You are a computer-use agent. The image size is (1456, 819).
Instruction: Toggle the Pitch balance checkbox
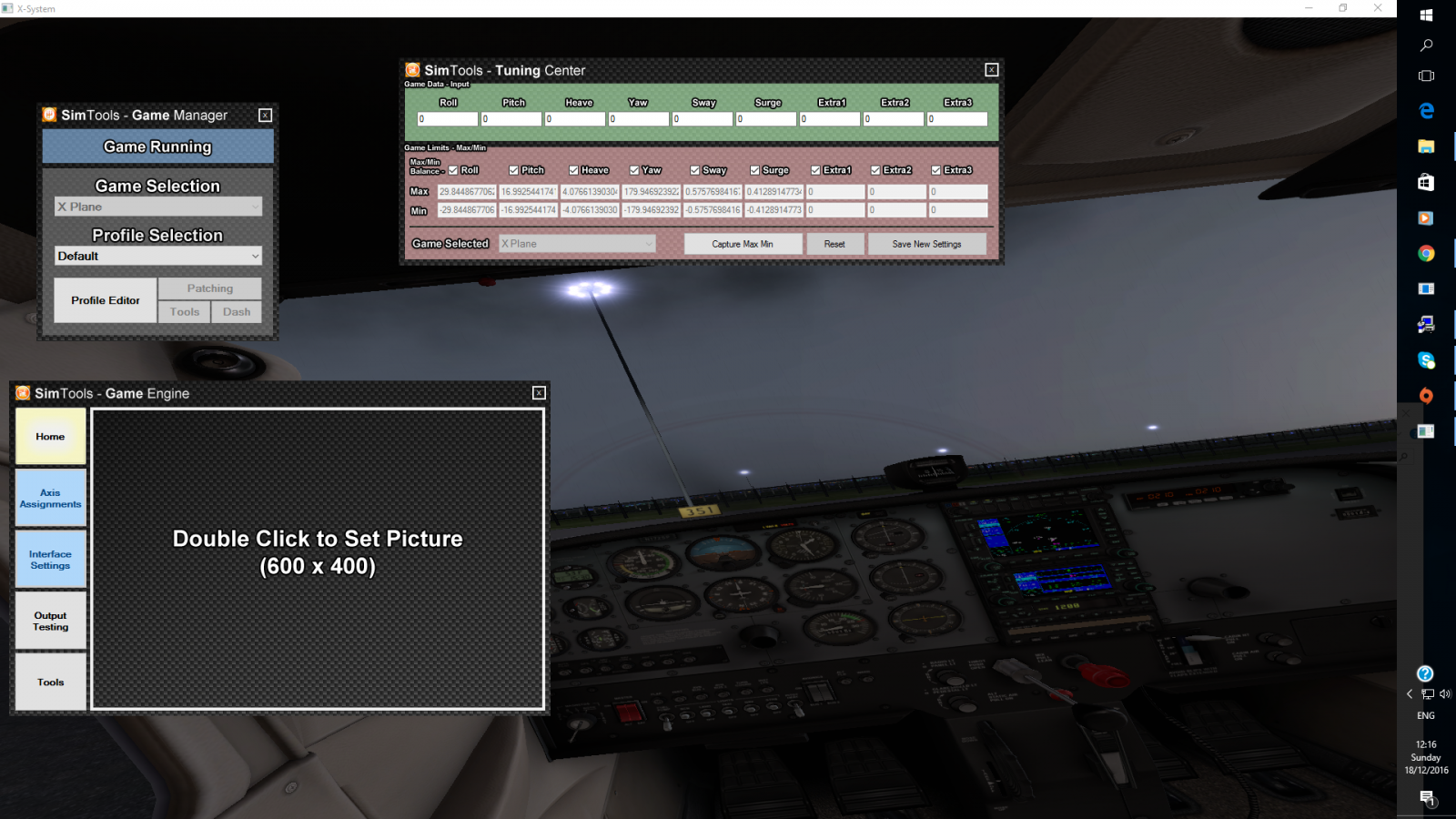pyautogui.click(x=513, y=170)
